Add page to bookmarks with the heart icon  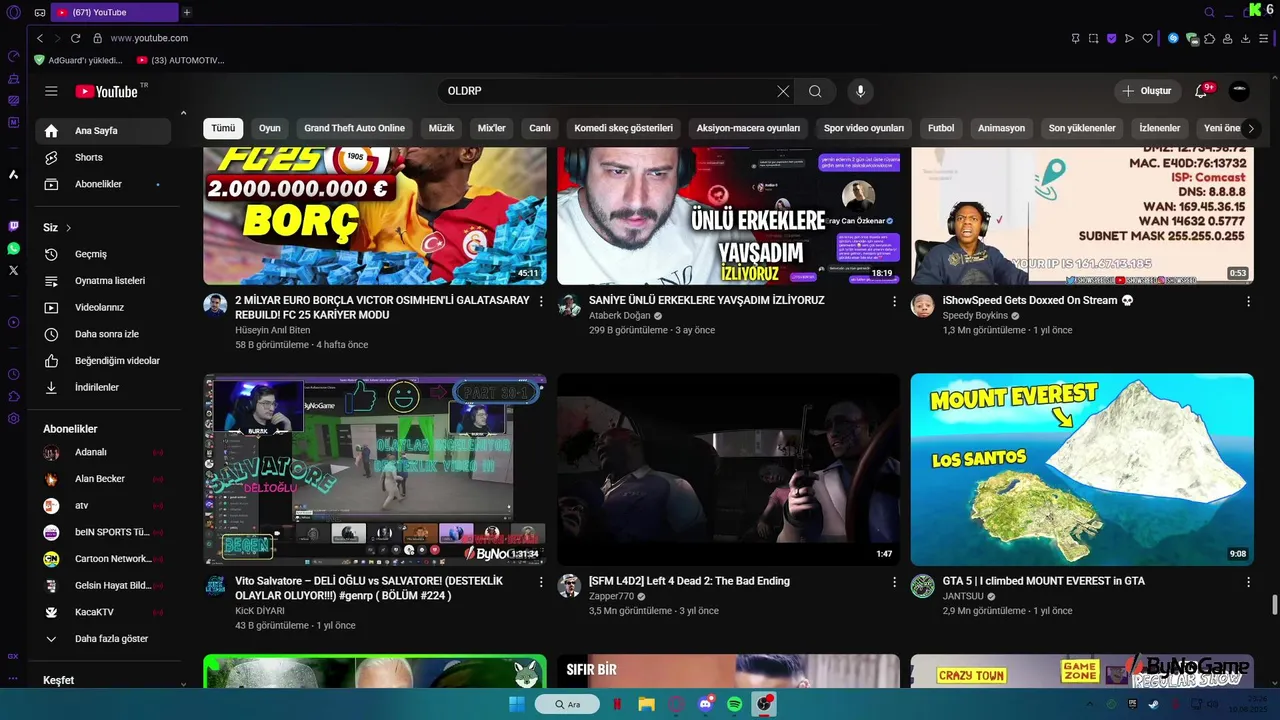point(1147,38)
